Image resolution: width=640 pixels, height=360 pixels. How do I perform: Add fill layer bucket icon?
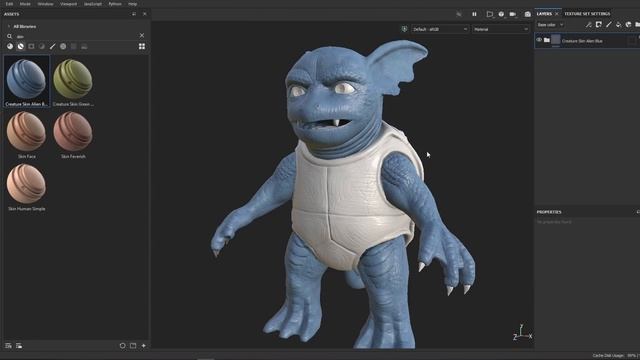pos(618,25)
